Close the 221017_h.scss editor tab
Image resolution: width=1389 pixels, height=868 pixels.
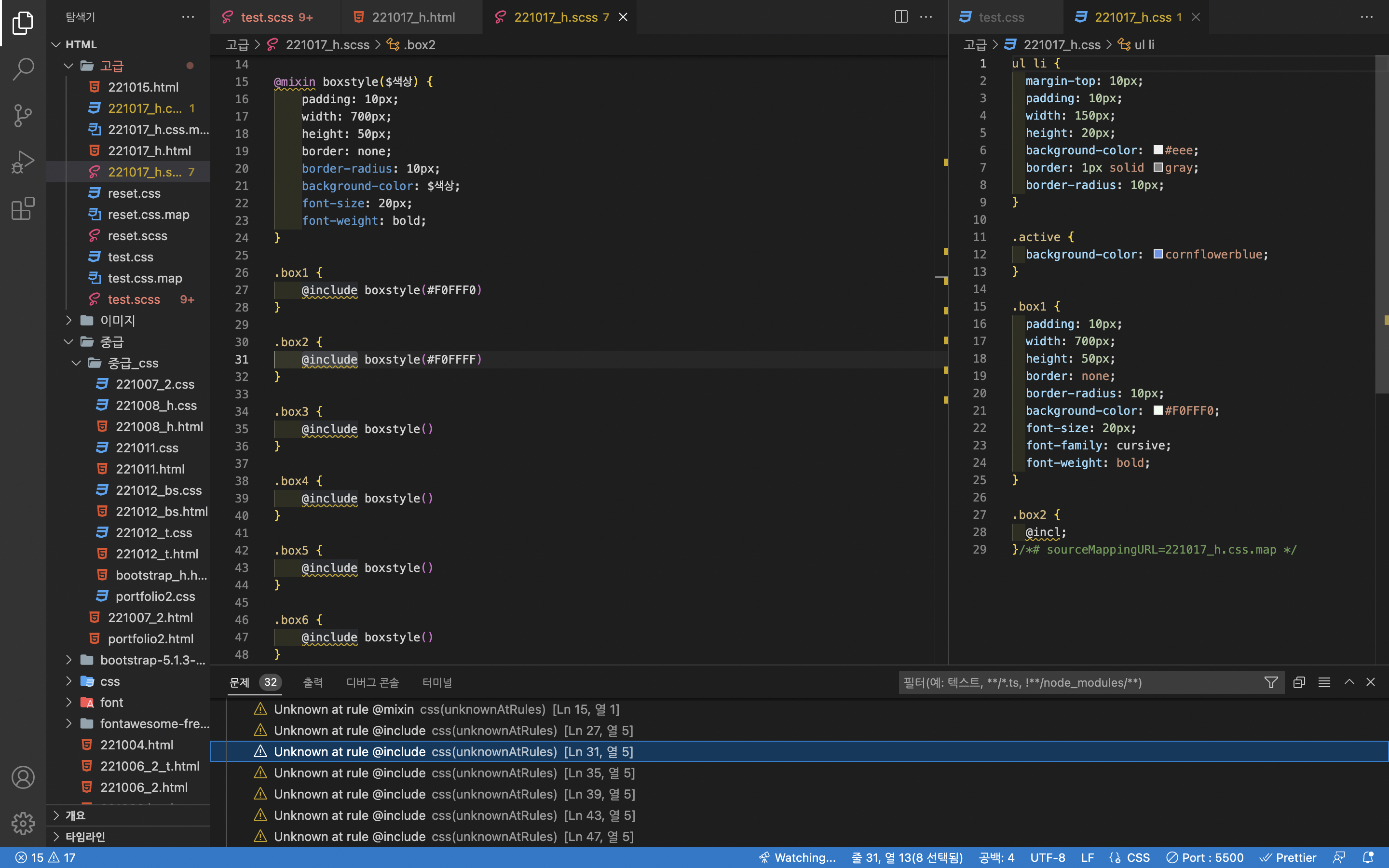click(x=623, y=17)
